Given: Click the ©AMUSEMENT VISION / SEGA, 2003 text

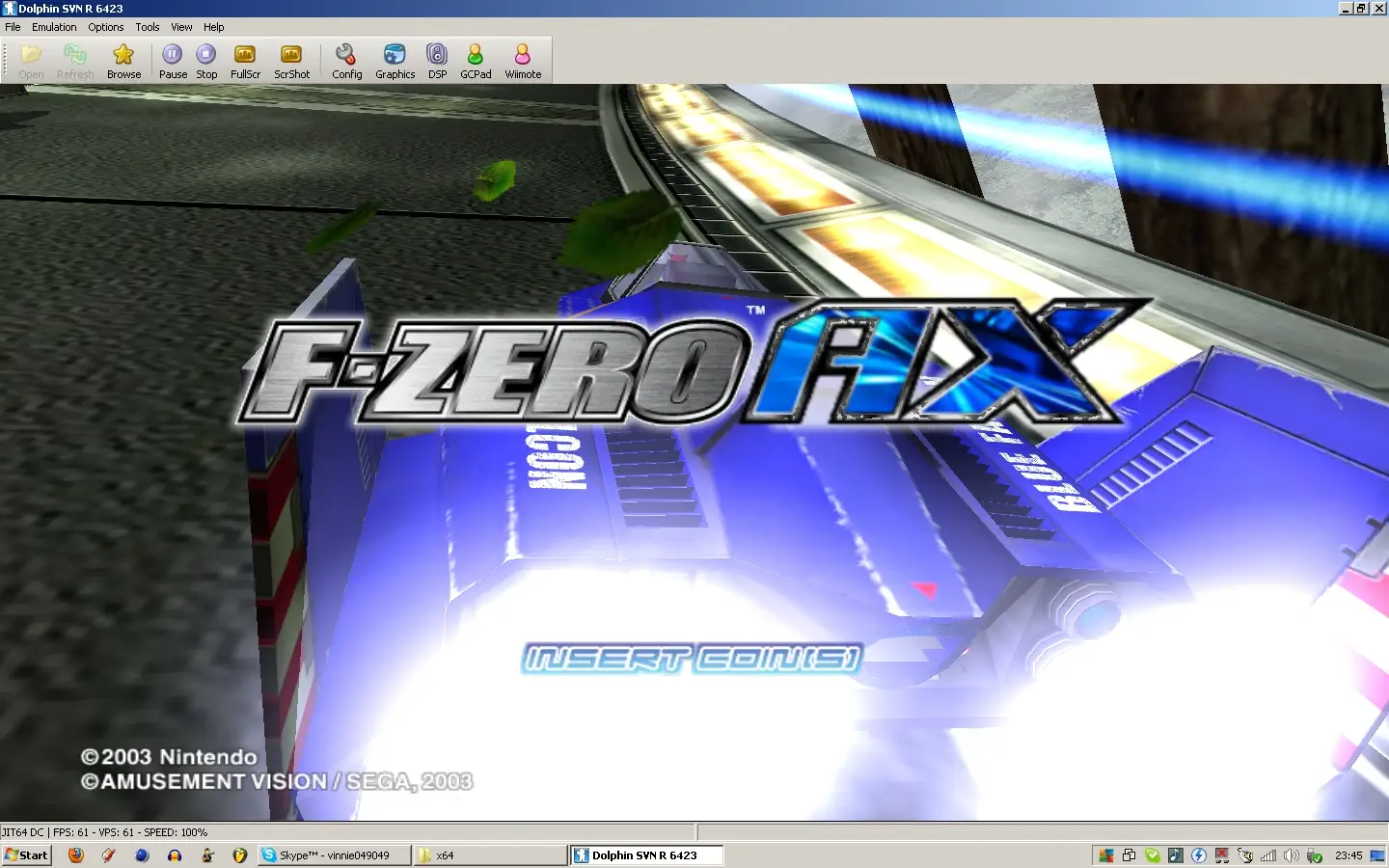Looking at the screenshot, I should [x=277, y=781].
